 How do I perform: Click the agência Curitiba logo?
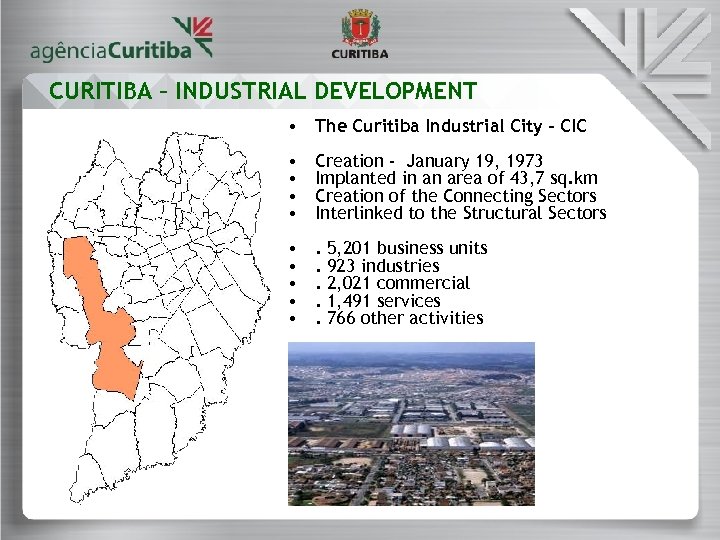point(122,39)
